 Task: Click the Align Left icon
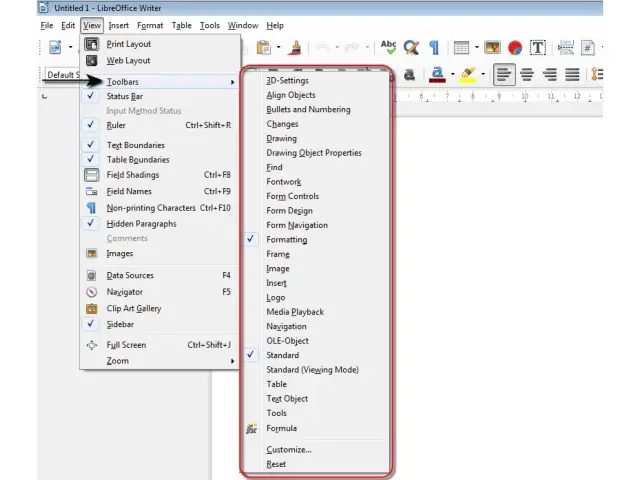coord(504,75)
